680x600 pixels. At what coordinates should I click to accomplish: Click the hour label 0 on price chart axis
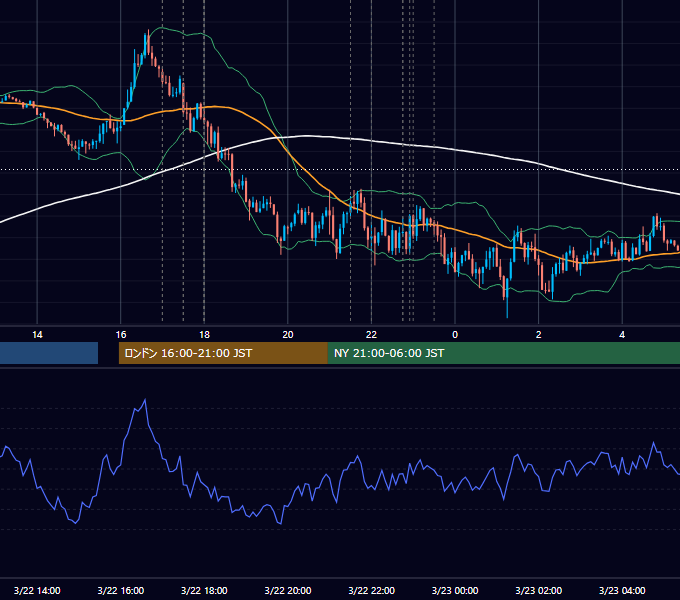coord(455,335)
